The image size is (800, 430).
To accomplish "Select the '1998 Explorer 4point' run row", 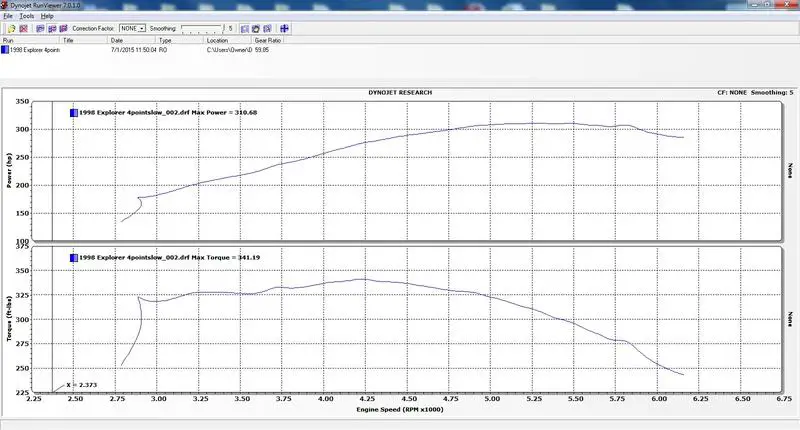I will [x=35, y=50].
